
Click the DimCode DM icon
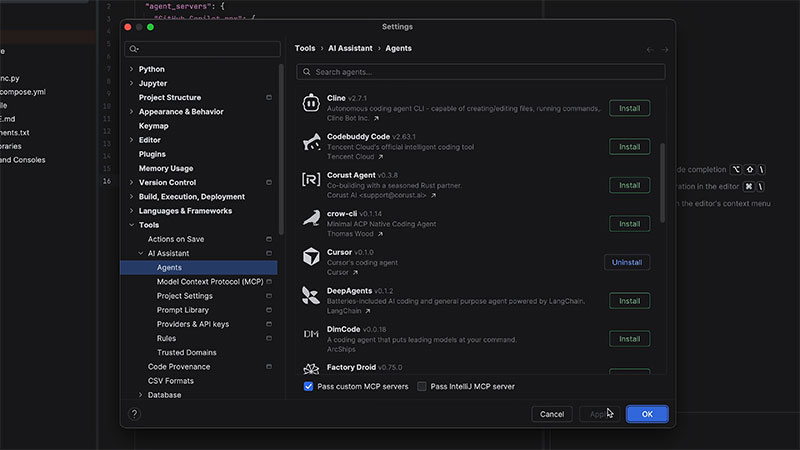(x=311, y=334)
